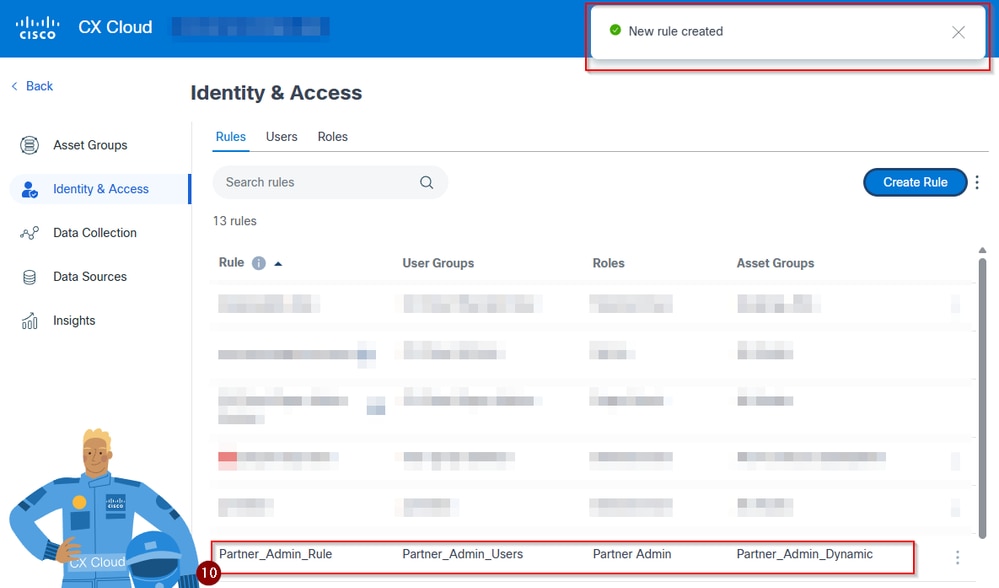Go Back using the chevron link
Screen dimensions: 999x588
32,86
